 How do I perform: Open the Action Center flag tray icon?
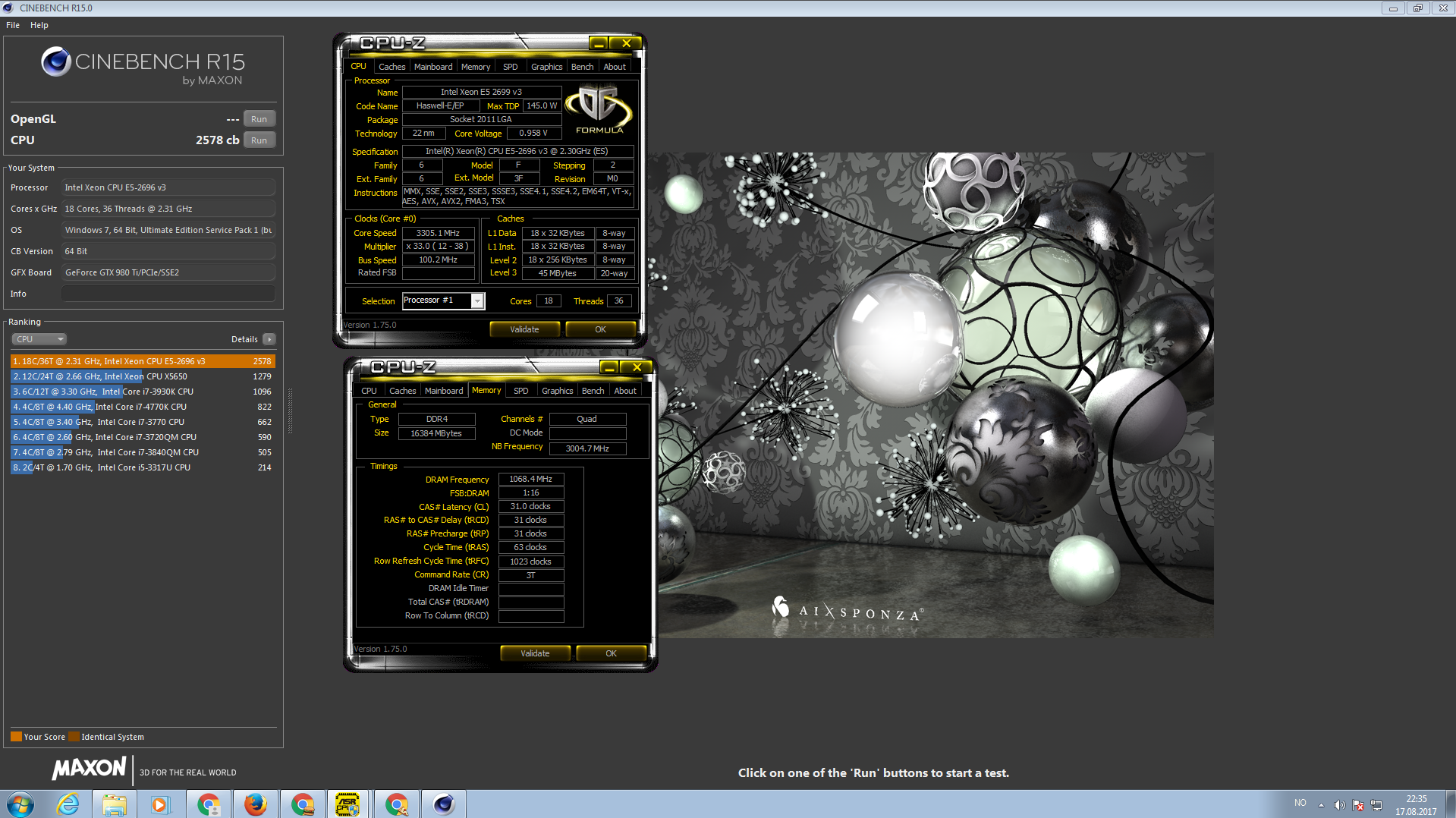pyautogui.click(x=1358, y=804)
